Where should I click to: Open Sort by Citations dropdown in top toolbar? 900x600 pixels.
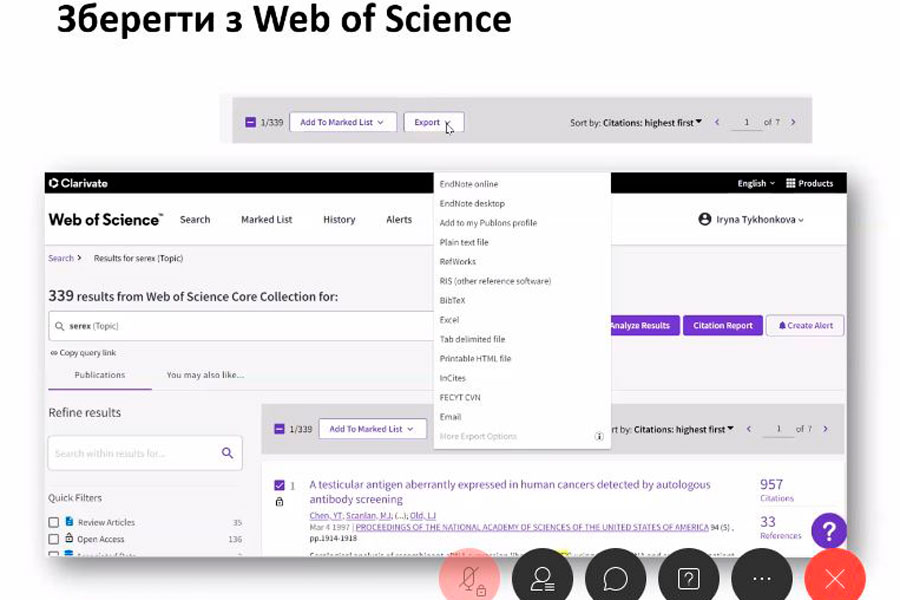636,122
